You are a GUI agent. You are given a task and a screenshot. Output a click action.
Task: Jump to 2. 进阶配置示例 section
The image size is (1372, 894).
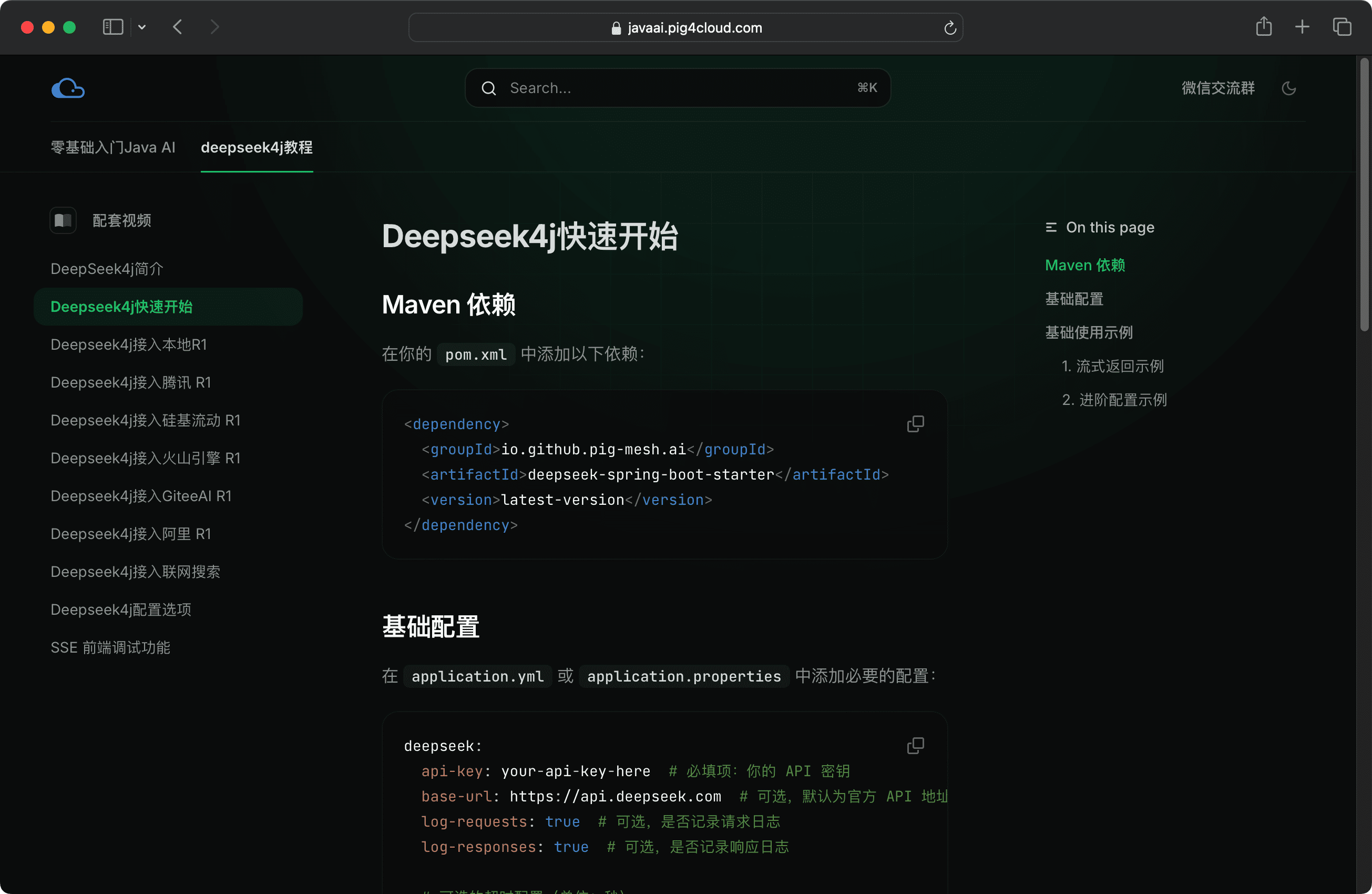[x=1114, y=400]
